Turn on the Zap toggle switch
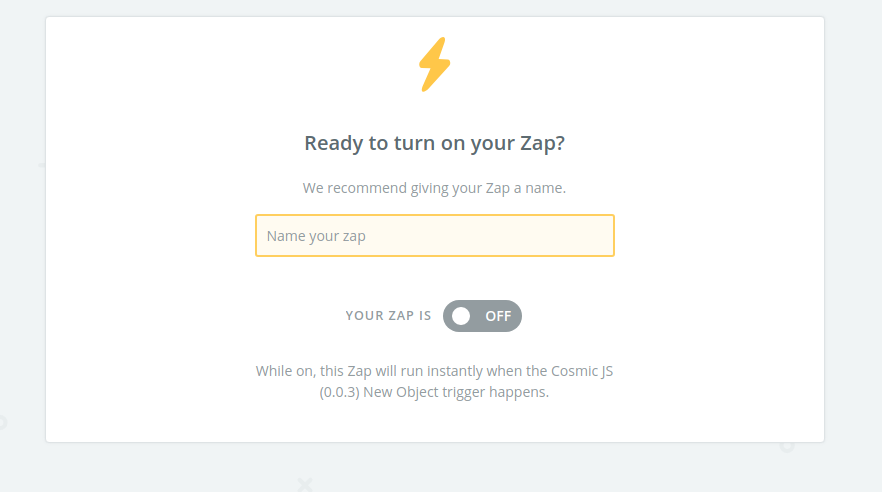 (482, 316)
